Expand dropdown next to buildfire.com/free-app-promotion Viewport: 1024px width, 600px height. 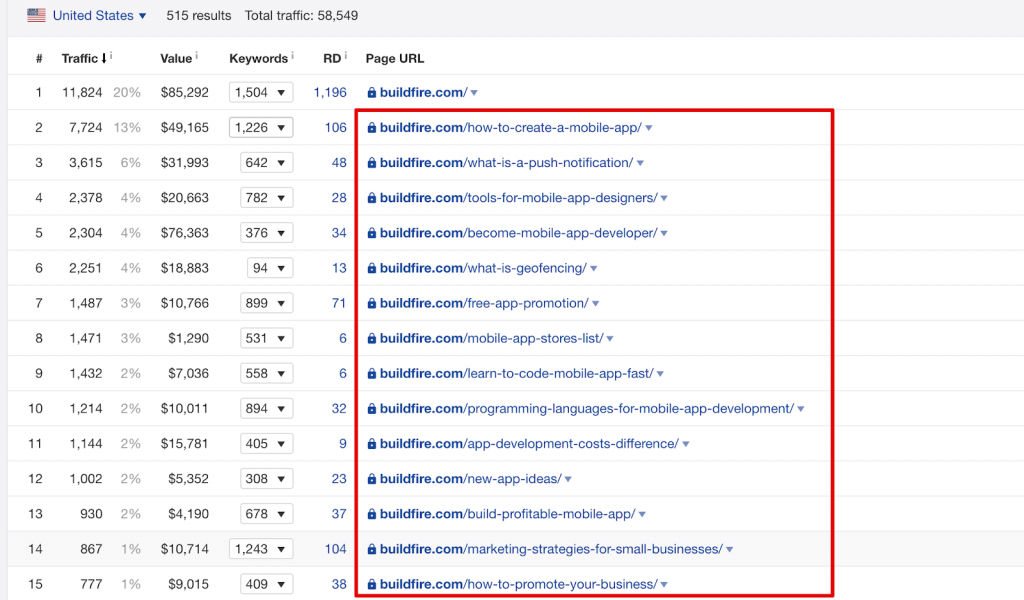pyautogui.click(x=596, y=303)
